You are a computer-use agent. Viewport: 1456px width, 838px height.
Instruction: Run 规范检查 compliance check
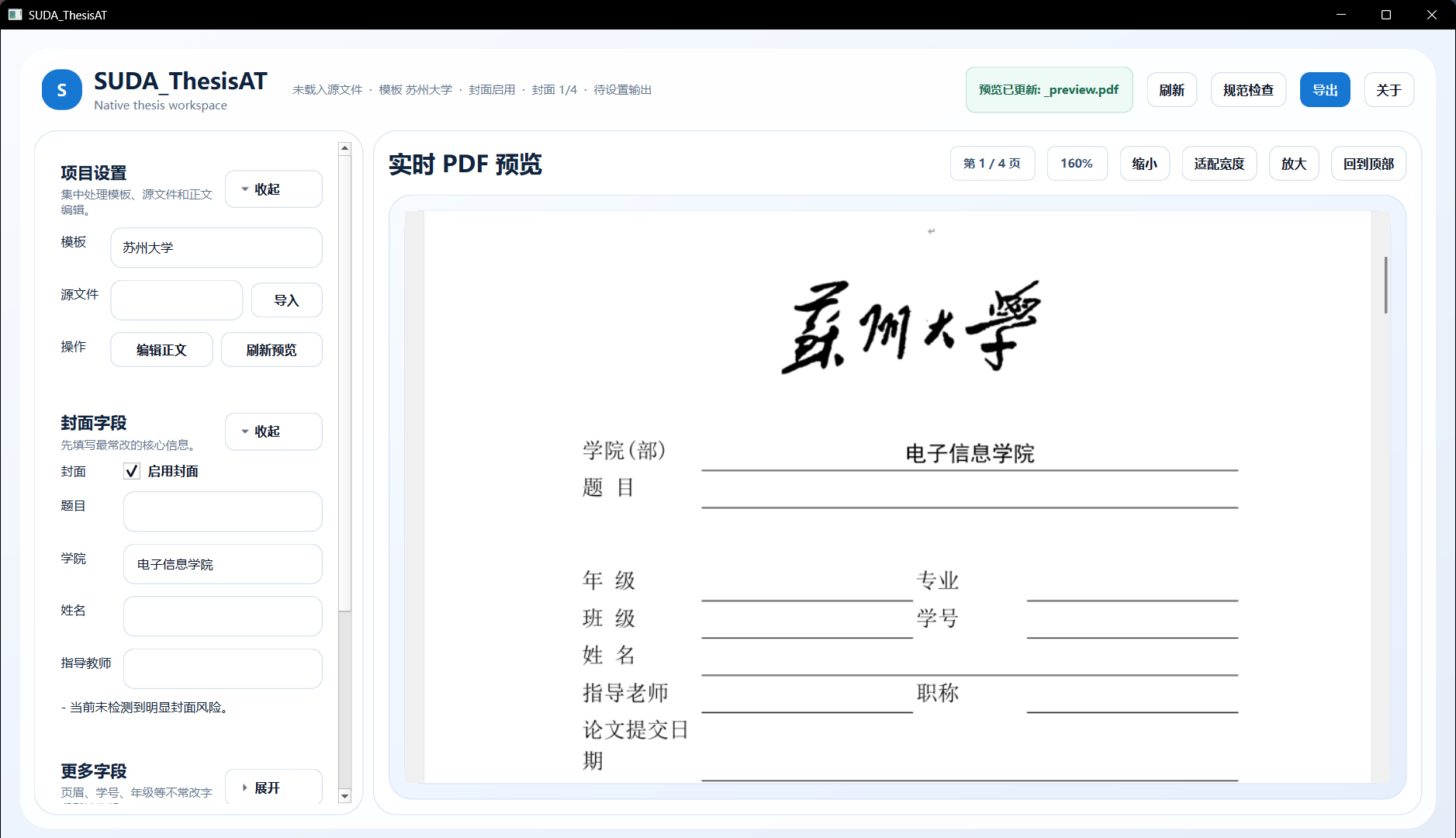(x=1247, y=89)
